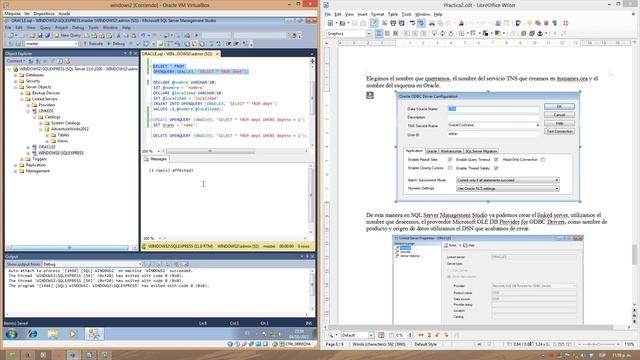Click Edit Mode icon in Writer toolbar
This screenshot has height=360, width=640.
tap(373, 23)
